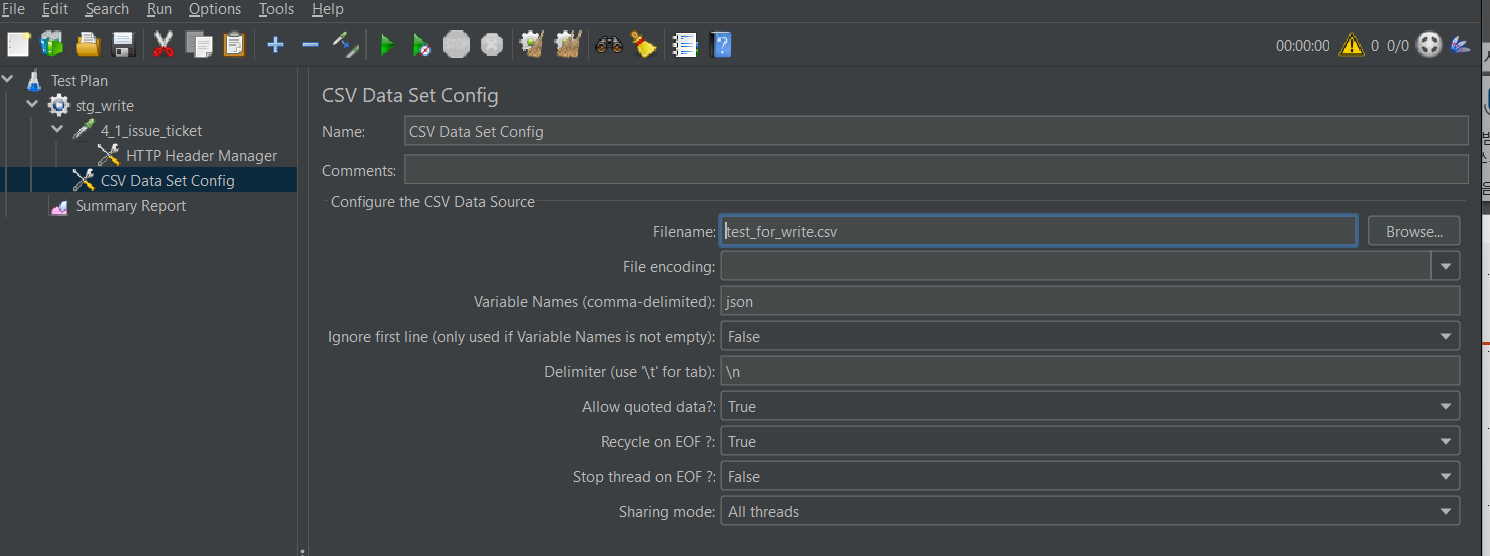Click the Cut scissors icon
Image resolution: width=1490 pixels, height=556 pixels.
pyautogui.click(x=164, y=44)
